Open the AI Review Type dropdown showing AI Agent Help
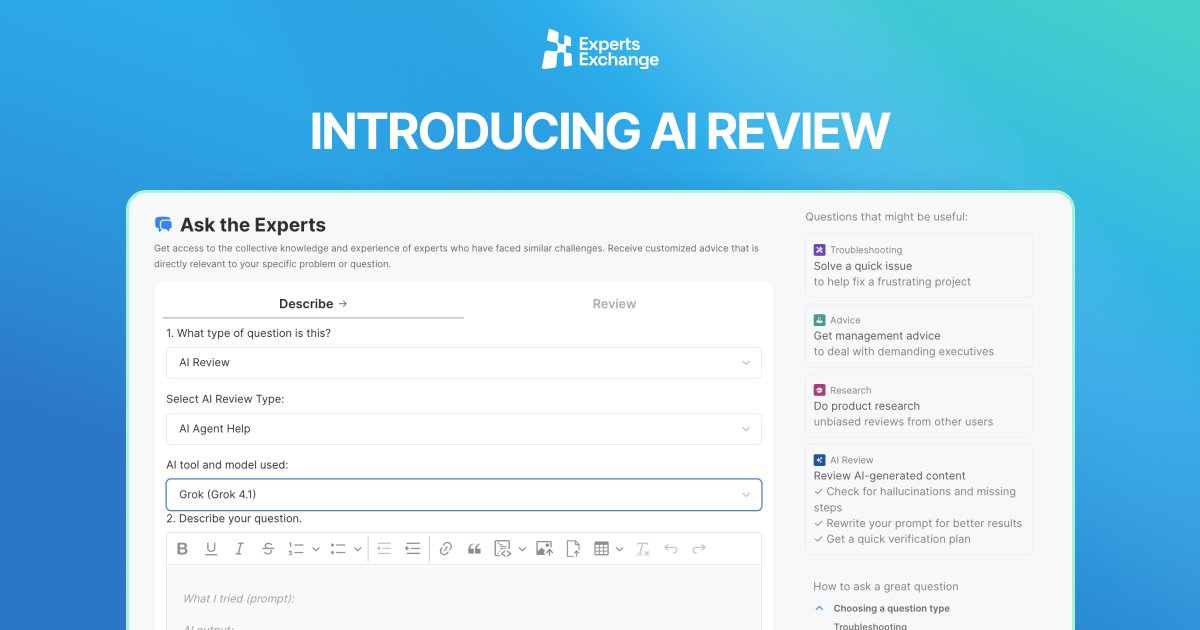The width and height of the screenshot is (1200, 630). coord(464,429)
